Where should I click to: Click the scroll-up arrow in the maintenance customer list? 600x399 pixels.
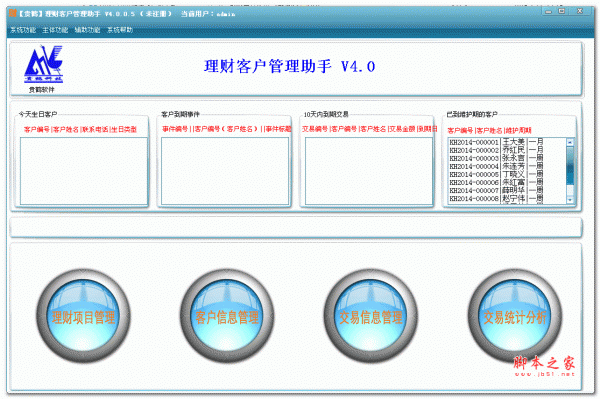[570, 142]
